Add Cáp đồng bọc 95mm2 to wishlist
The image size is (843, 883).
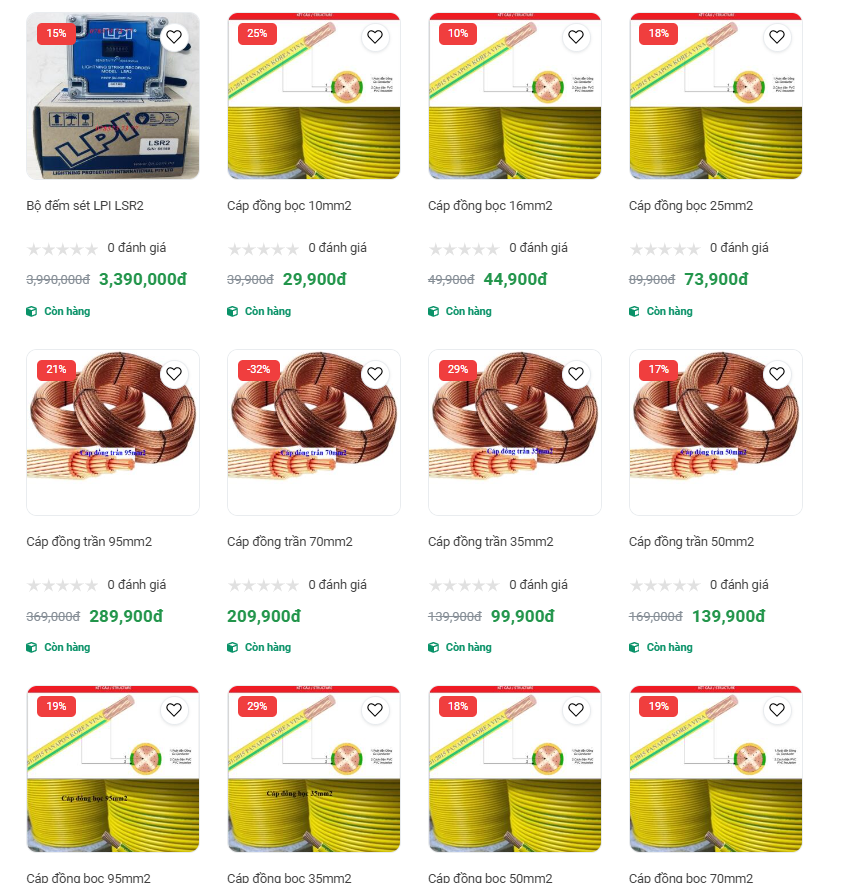174,710
